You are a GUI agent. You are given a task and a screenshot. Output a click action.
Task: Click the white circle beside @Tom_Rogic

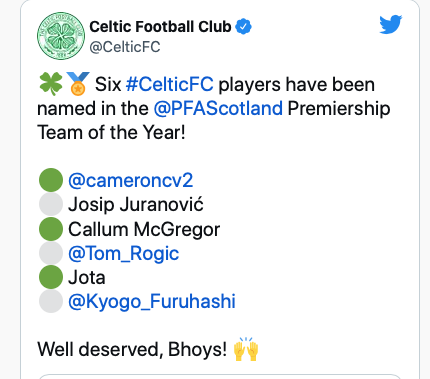tap(51, 253)
